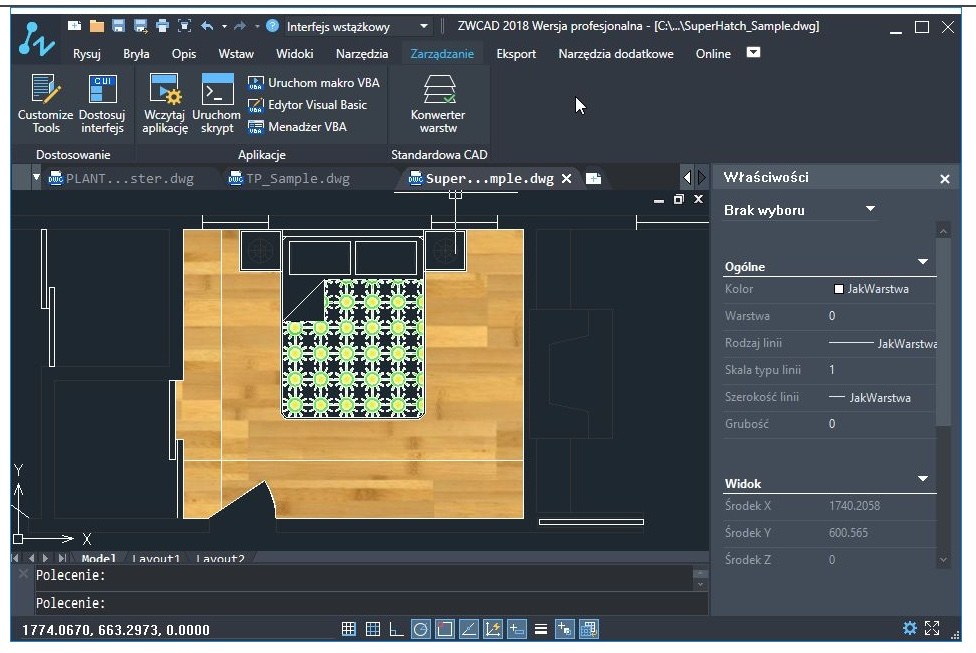
Task: Select the Wstaw ribbon tab
Action: pos(236,54)
